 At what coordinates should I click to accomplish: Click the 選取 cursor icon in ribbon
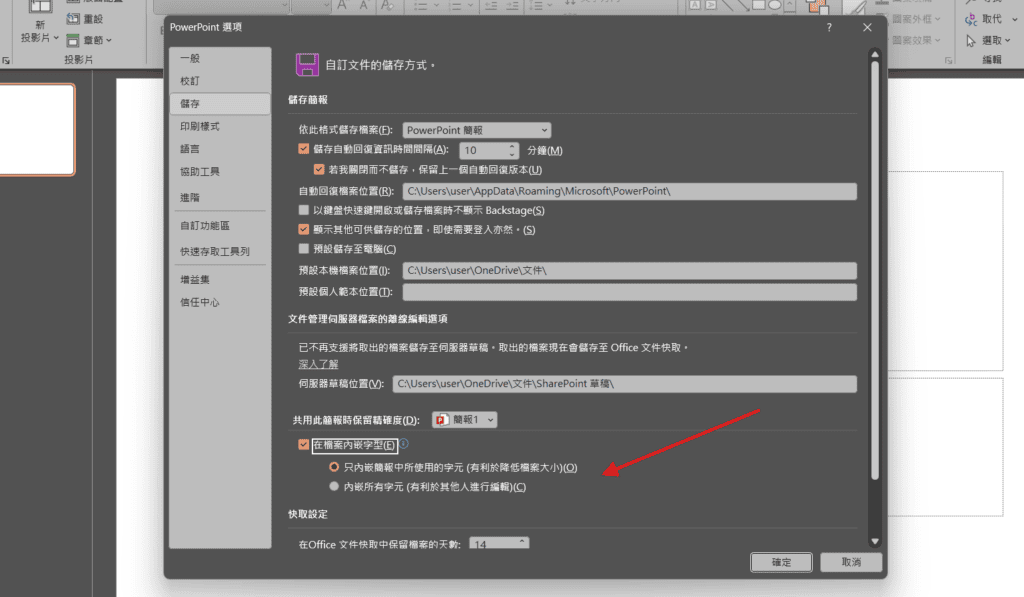click(x=970, y=41)
